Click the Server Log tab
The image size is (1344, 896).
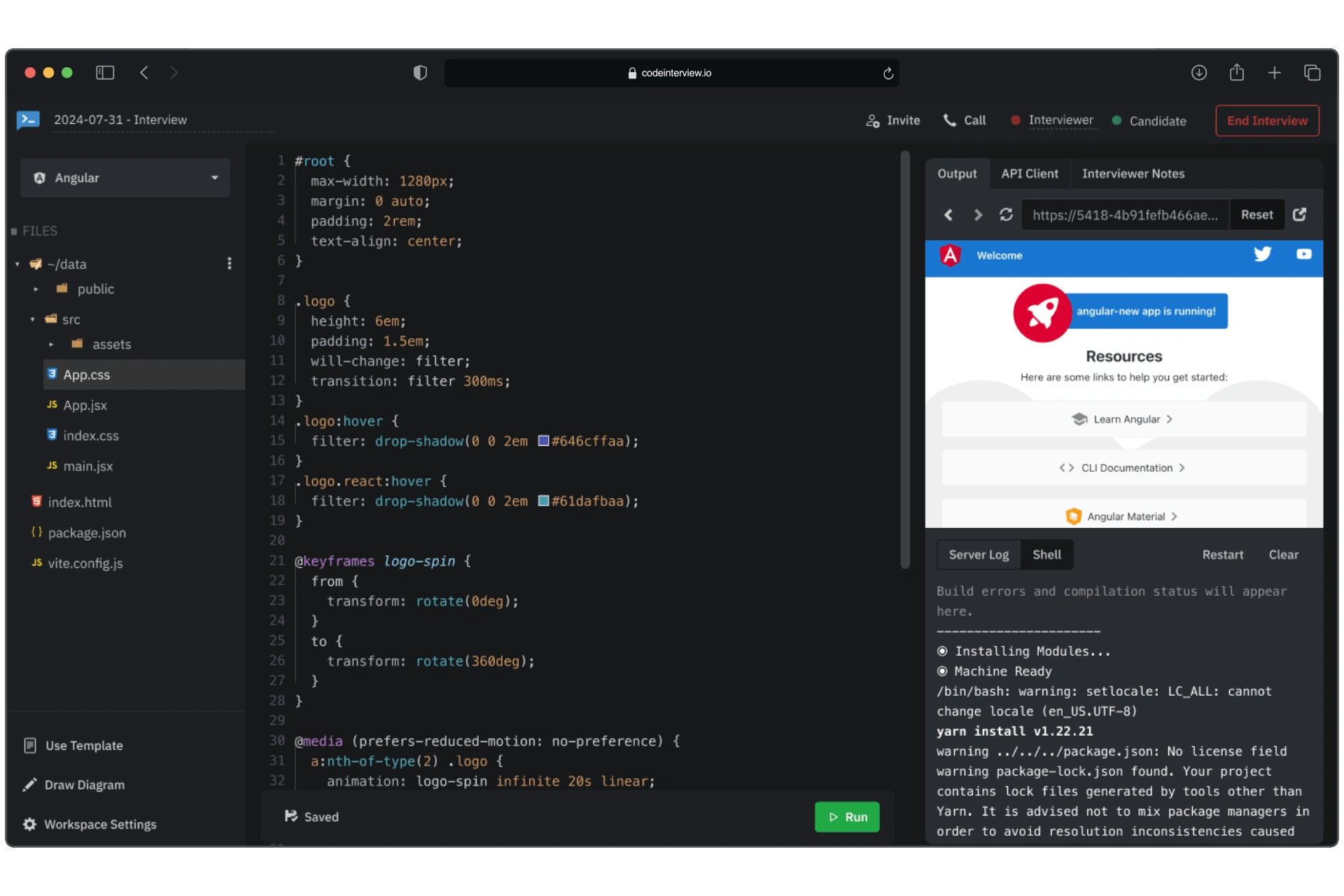(978, 554)
